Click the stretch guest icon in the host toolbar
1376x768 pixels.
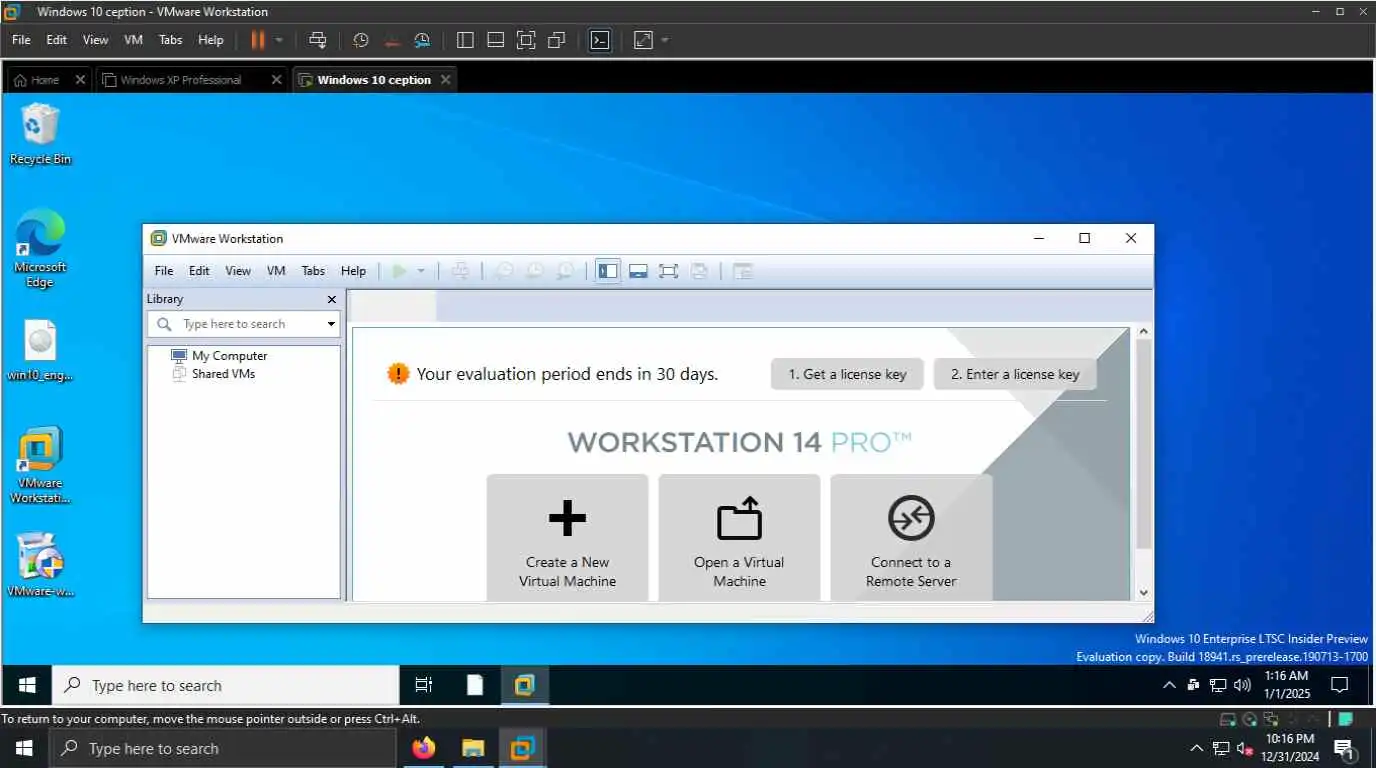coord(643,40)
